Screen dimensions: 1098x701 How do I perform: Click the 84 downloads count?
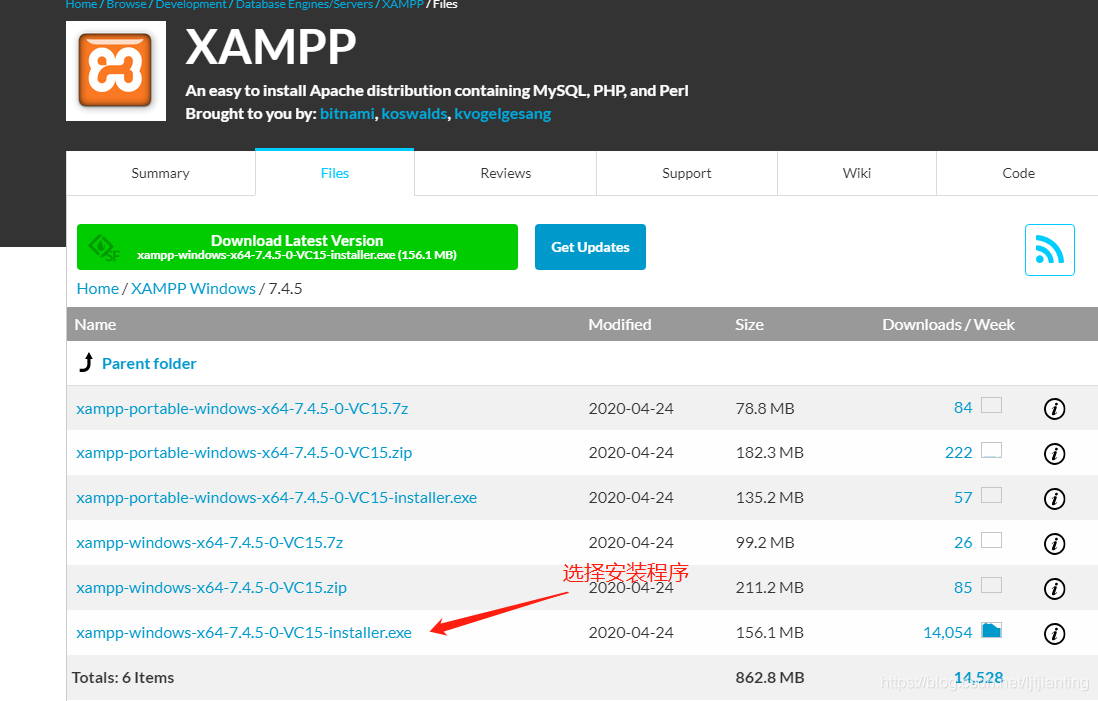963,408
